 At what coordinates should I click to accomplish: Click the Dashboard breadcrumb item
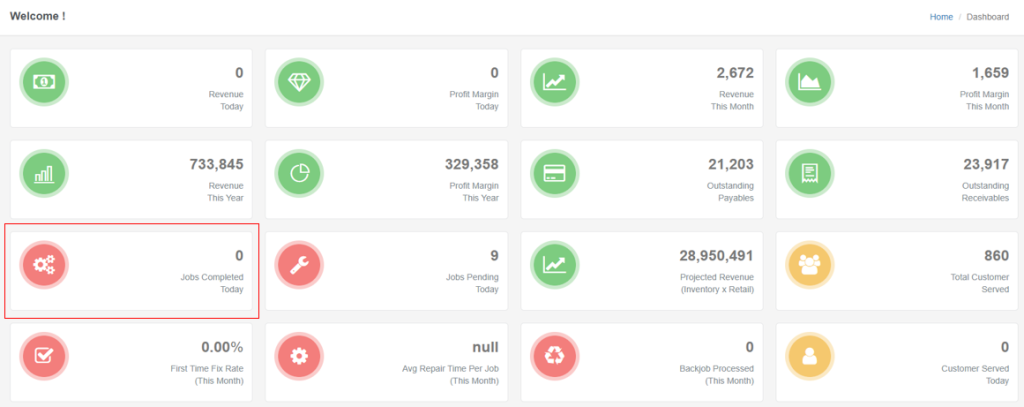click(x=988, y=17)
